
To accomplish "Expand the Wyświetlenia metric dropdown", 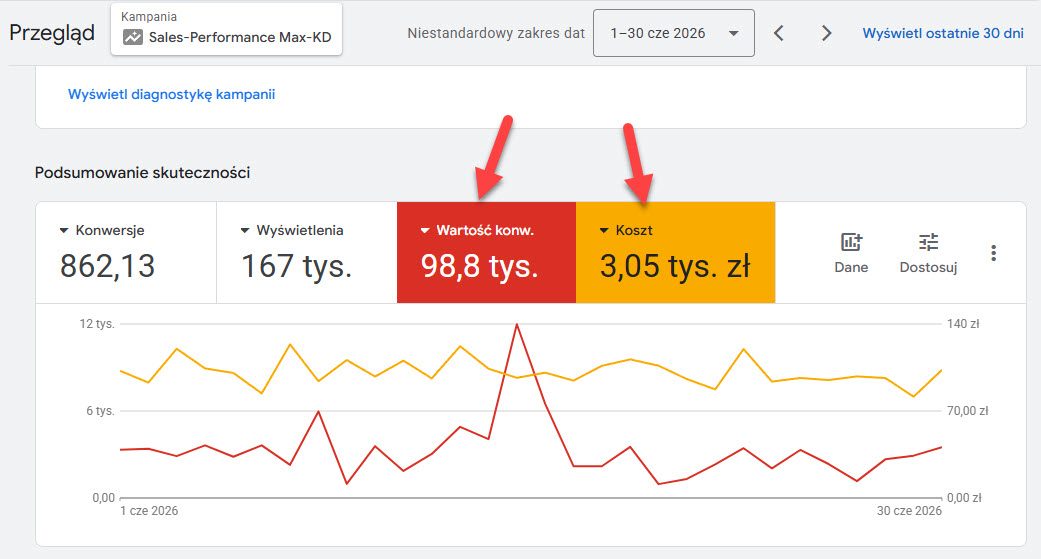I will [245, 230].
